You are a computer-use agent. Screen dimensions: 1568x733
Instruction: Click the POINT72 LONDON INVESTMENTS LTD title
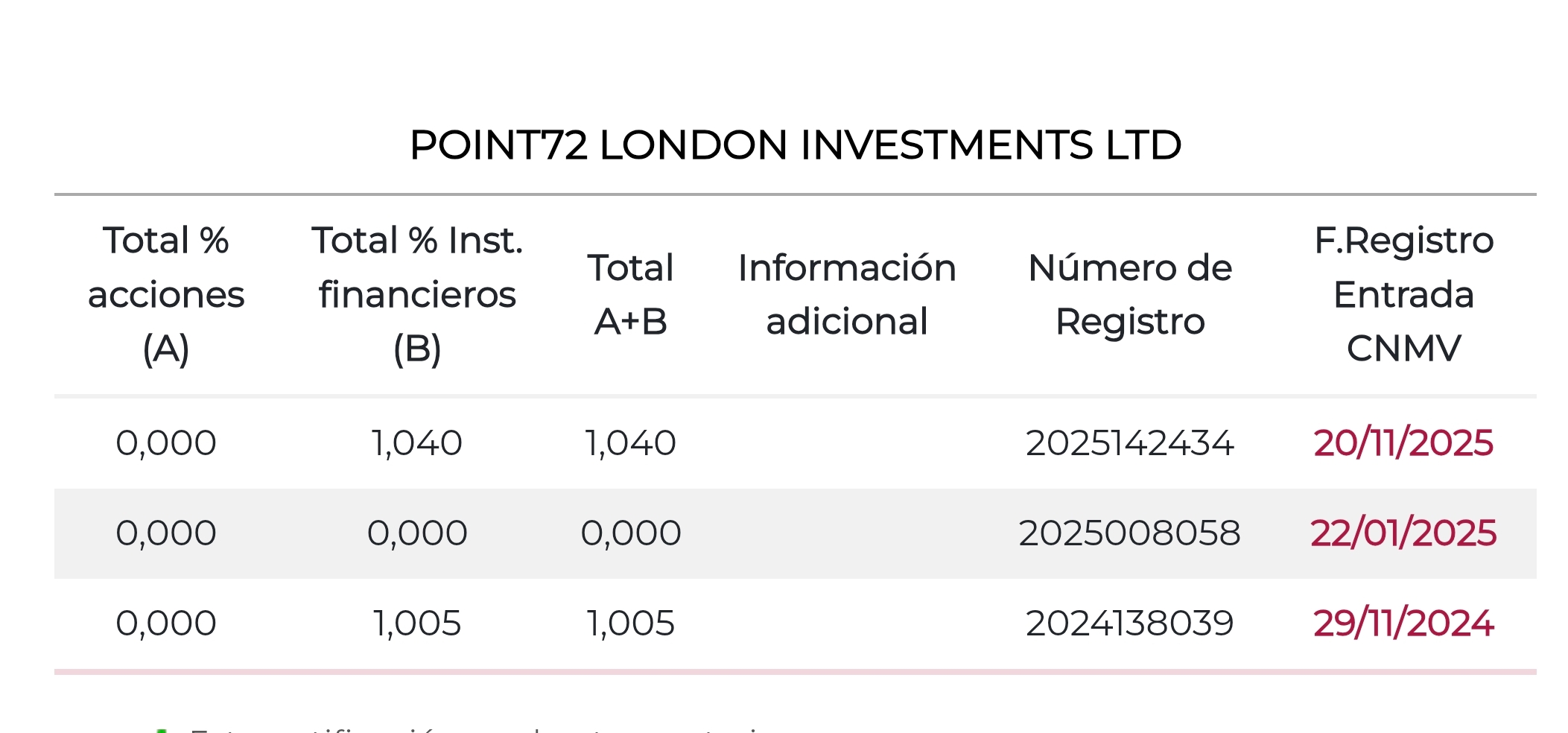pyautogui.click(x=796, y=145)
